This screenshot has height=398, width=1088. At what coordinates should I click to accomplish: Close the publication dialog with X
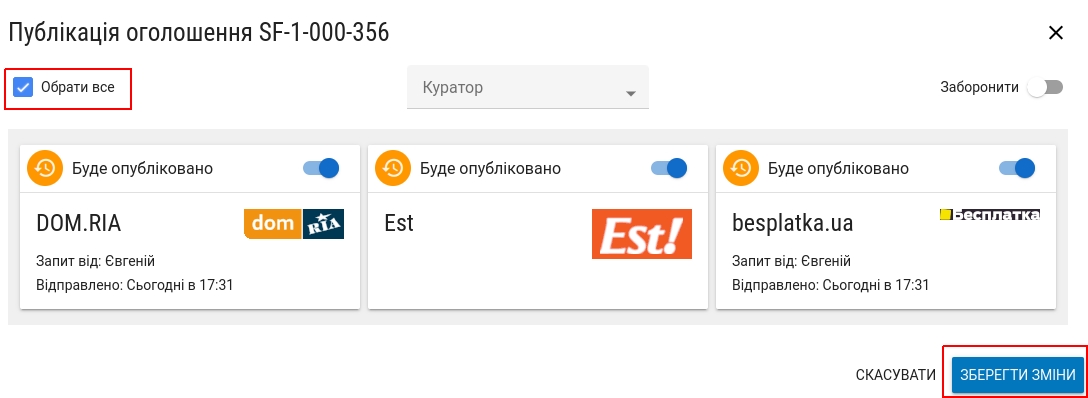pos(1055,33)
